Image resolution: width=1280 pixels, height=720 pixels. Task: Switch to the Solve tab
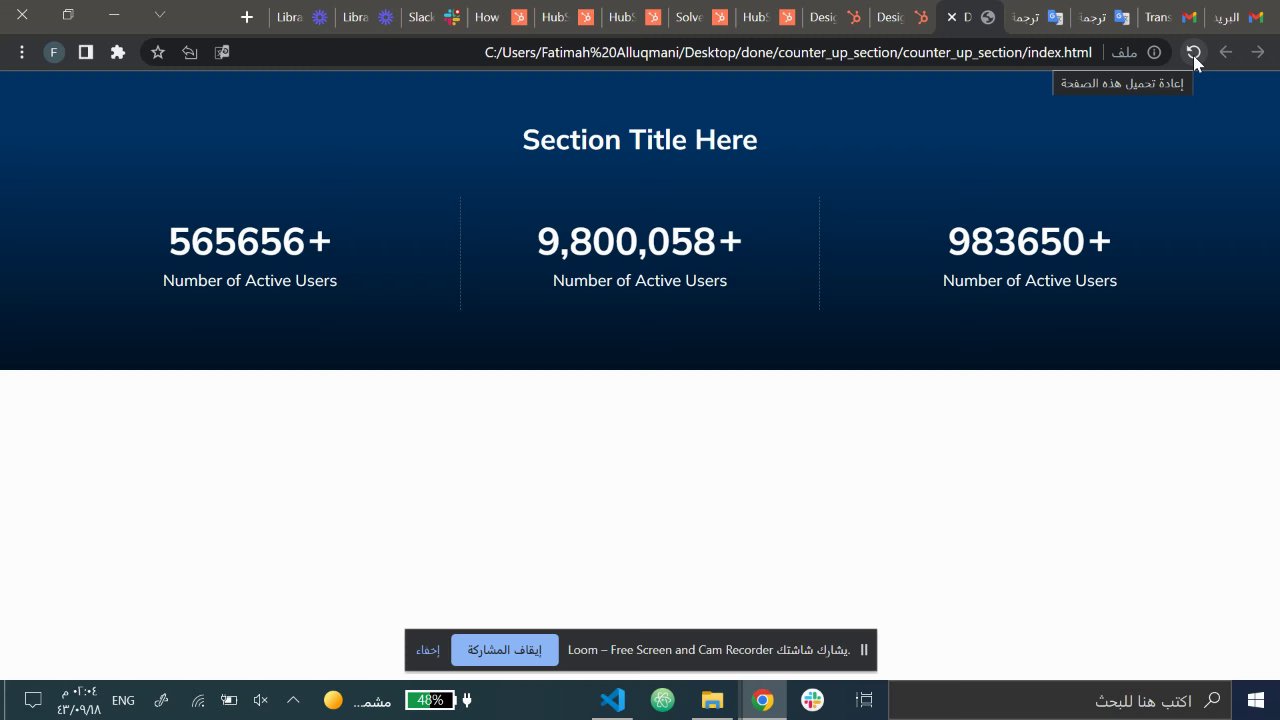701,17
